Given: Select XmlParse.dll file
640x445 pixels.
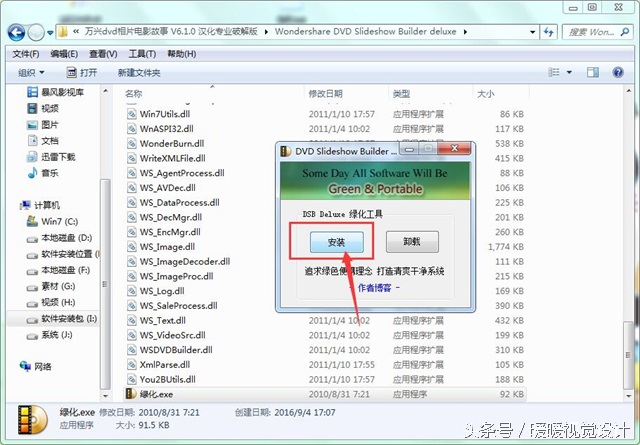Looking at the screenshot, I should (x=164, y=365).
